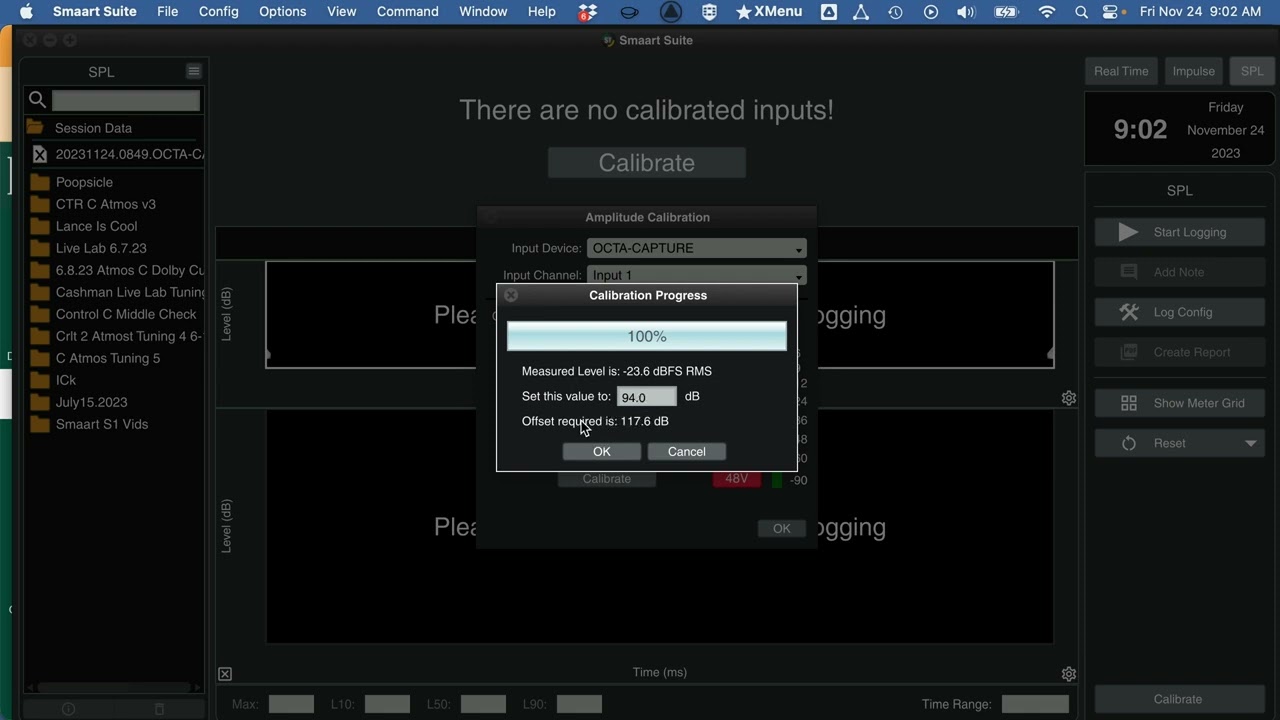This screenshot has width=1280, height=720.
Task: Click the L90 value field
Action: 579,704
